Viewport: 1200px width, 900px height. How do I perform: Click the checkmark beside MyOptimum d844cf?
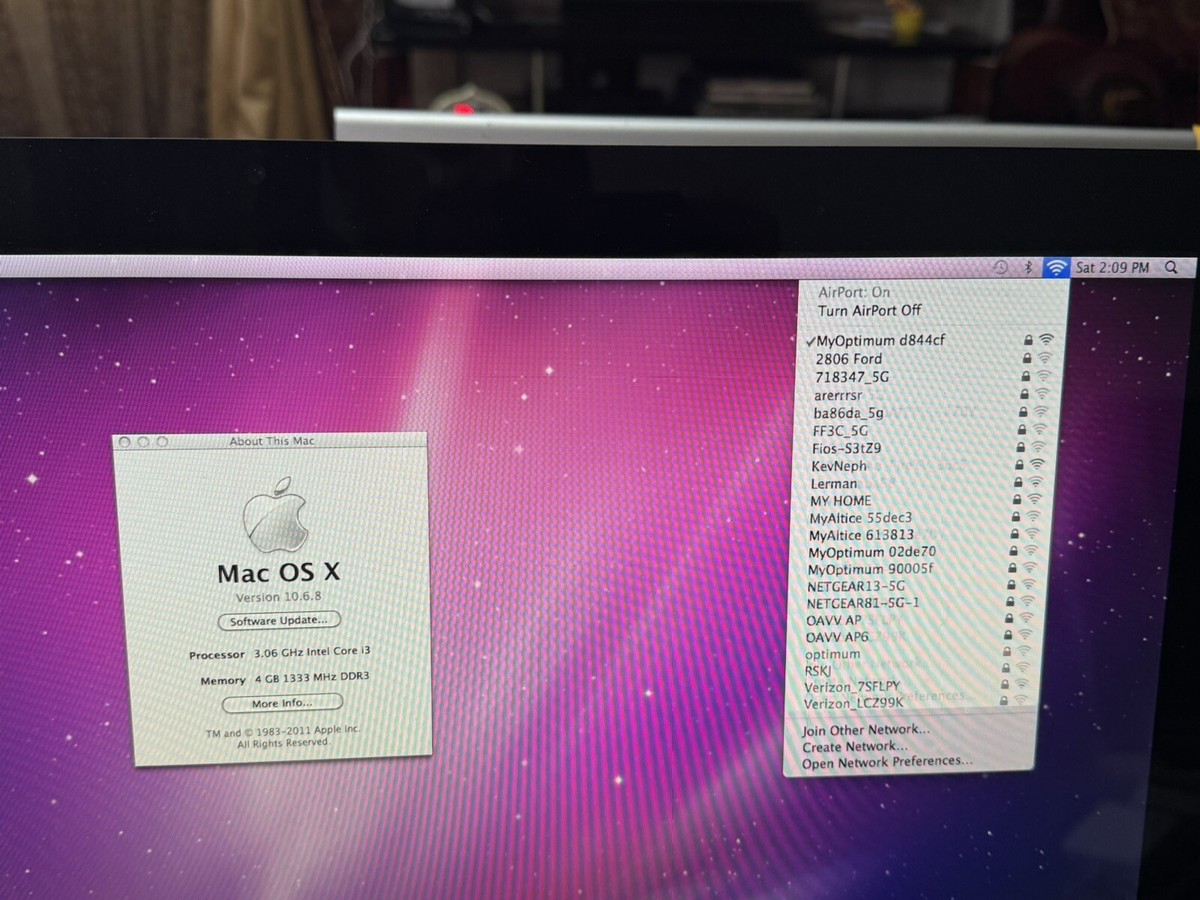812,340
